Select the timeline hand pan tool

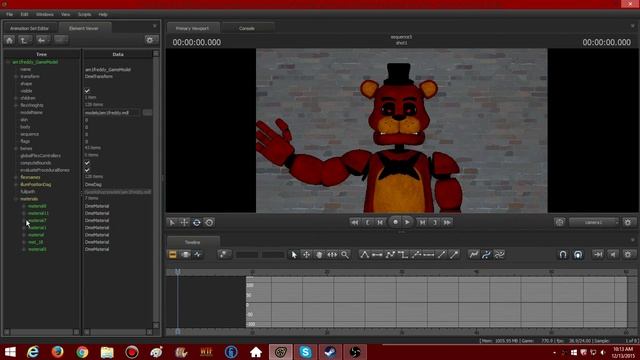point(319,255)
